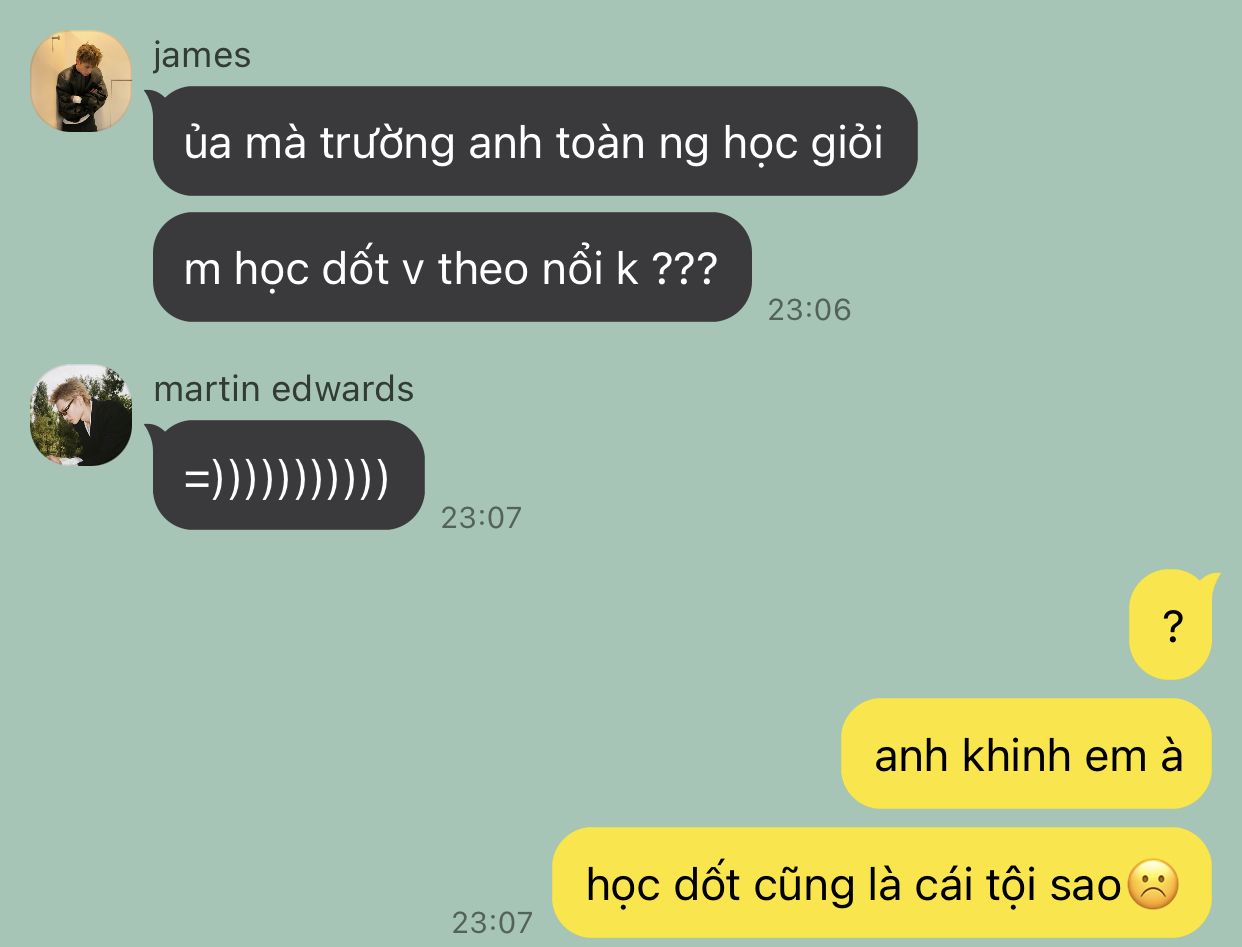This screenshot has height=947, width=1242.
Task: Tap the 23:06 timestamp
Action: [x=809, y=309]
